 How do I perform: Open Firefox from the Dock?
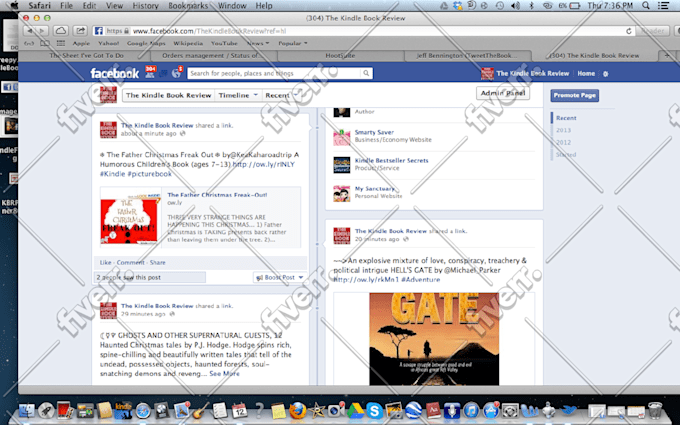coord(298,410)
